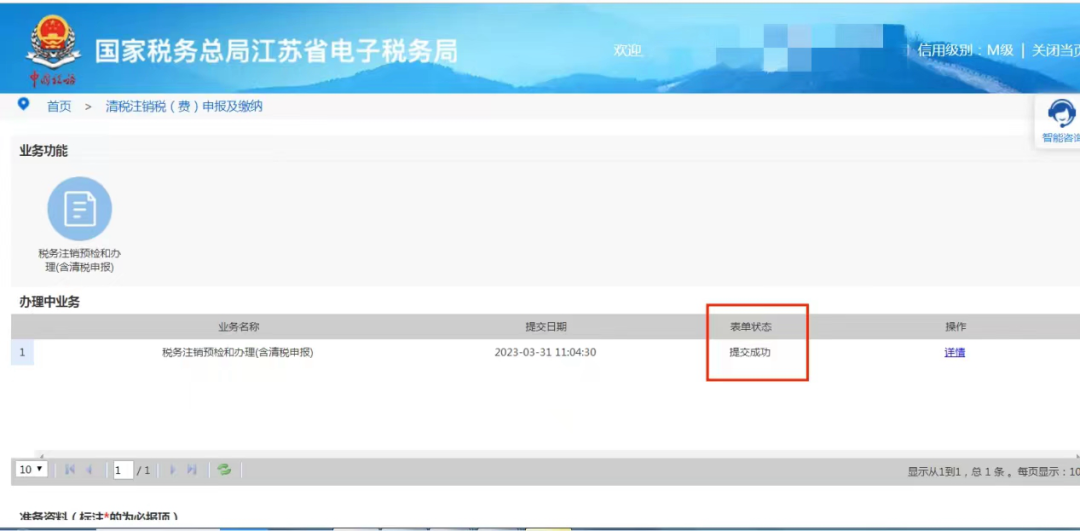Viewport: 1080px width, 531px height.
Task: Go to previous page of results
Action: pyautogui.click(x=89, y=469)
